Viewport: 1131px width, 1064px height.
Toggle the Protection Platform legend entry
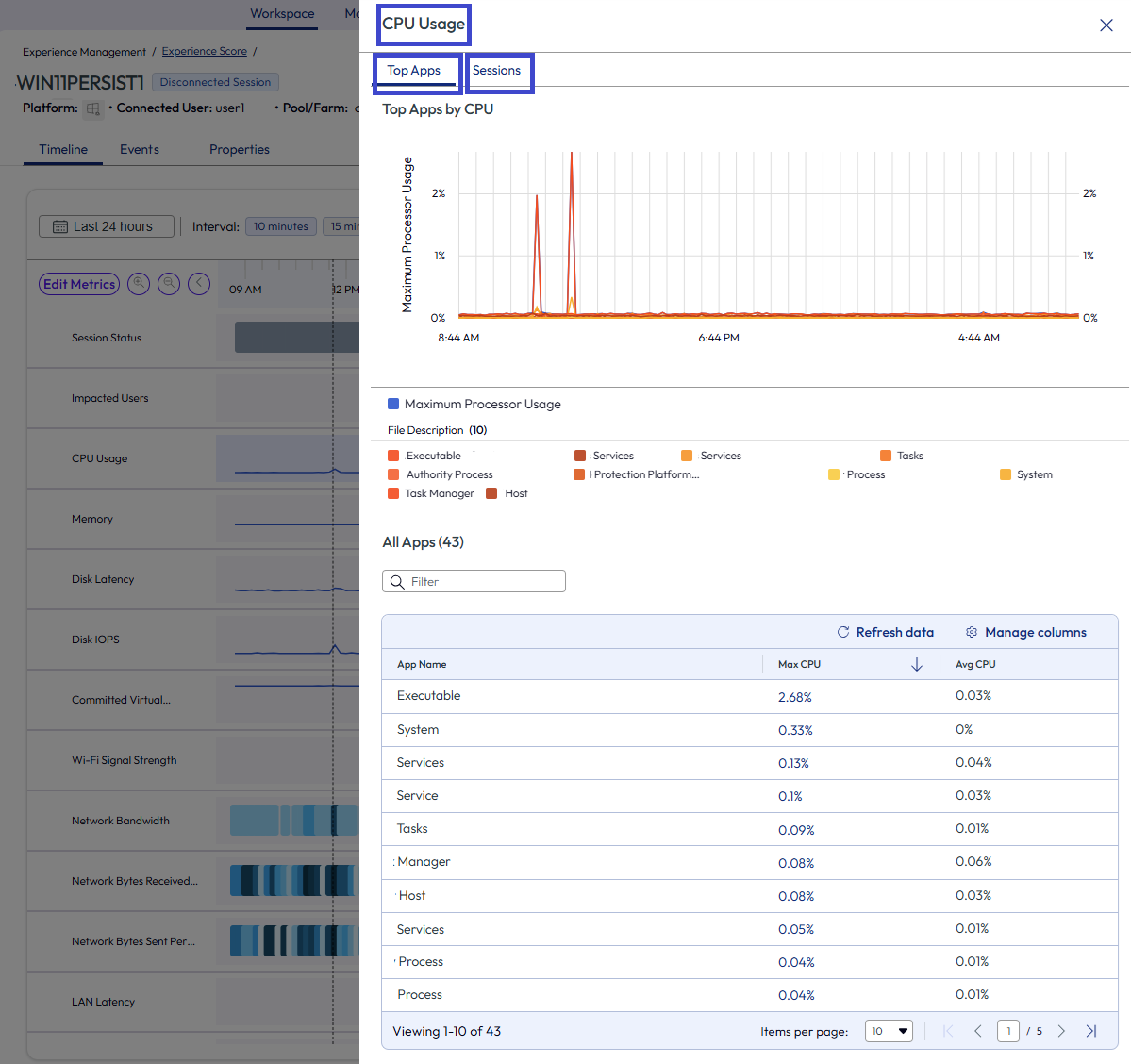click(x=636, y=474)
